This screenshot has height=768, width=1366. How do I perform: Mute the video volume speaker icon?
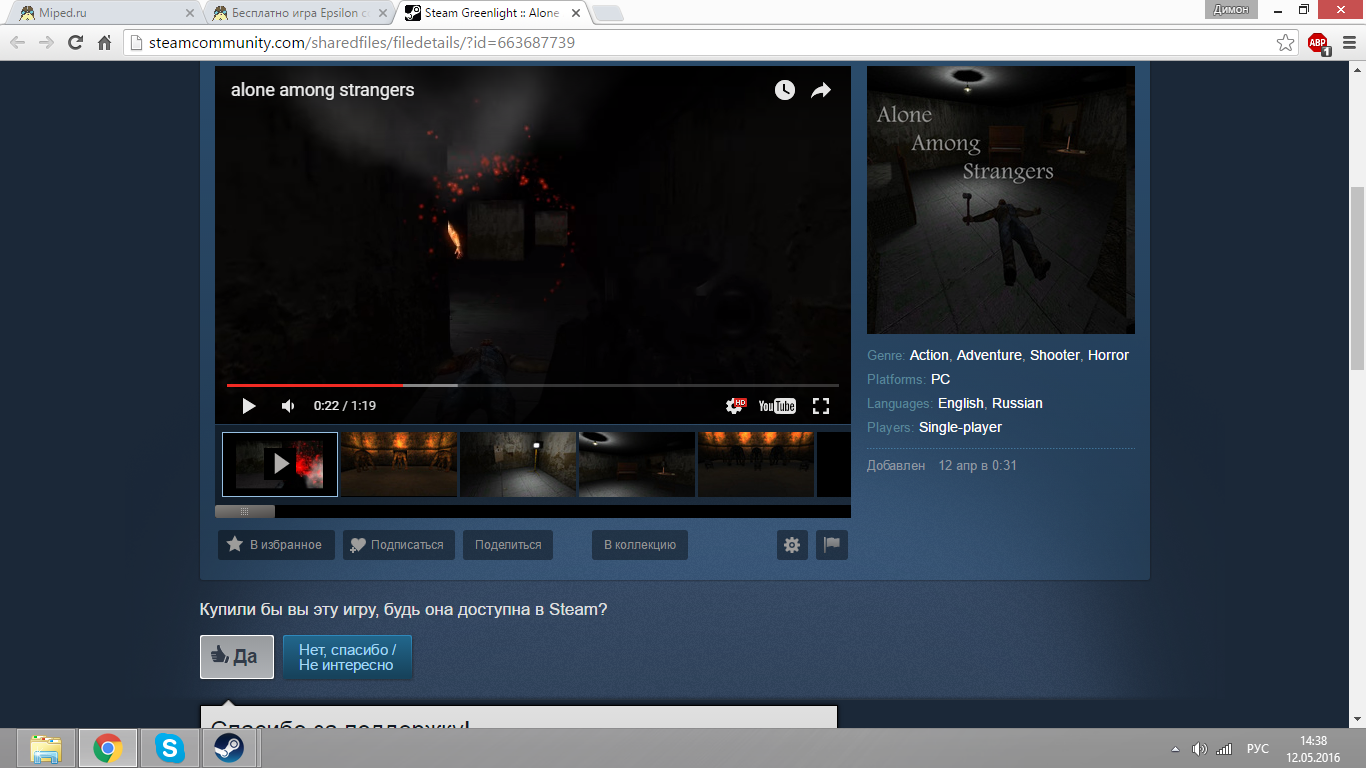(x=288, y=406)
